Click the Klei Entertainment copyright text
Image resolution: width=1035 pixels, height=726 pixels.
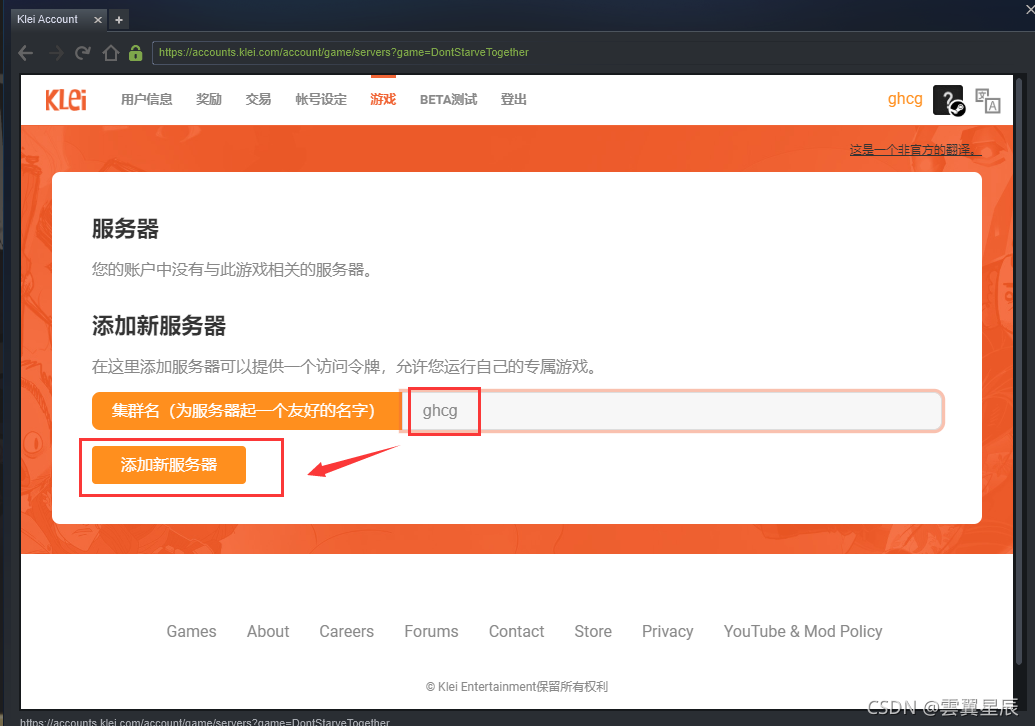[x=517, y=686]
